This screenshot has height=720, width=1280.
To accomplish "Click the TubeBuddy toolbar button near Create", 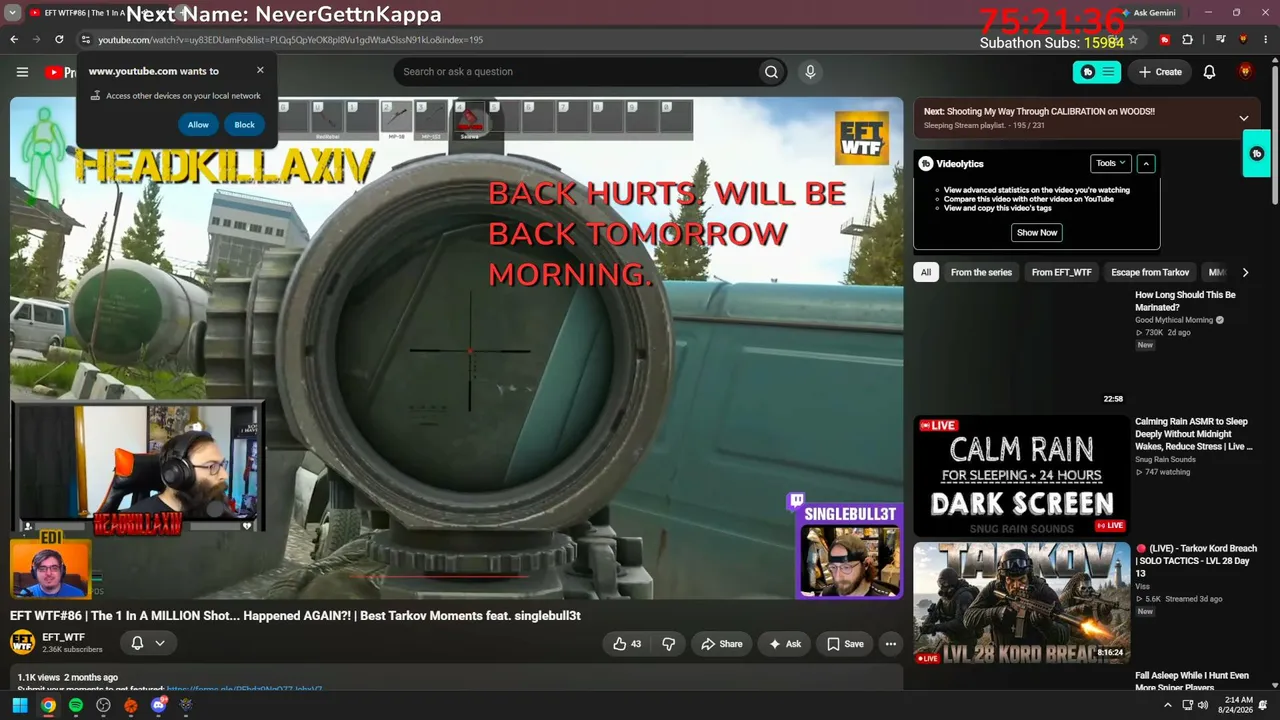I will [1097, 72].
